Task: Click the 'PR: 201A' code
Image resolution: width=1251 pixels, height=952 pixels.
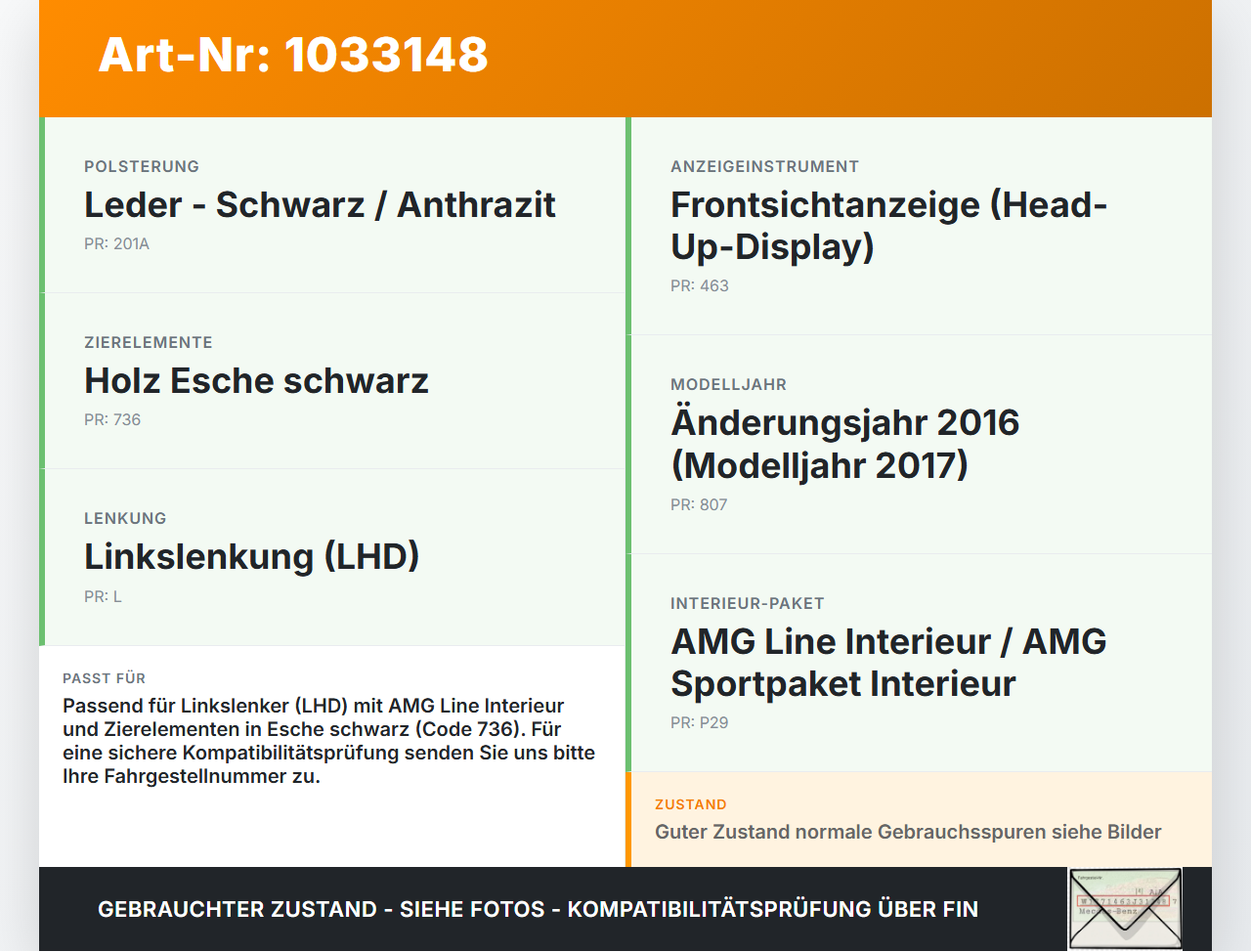Action: [116, 244]
